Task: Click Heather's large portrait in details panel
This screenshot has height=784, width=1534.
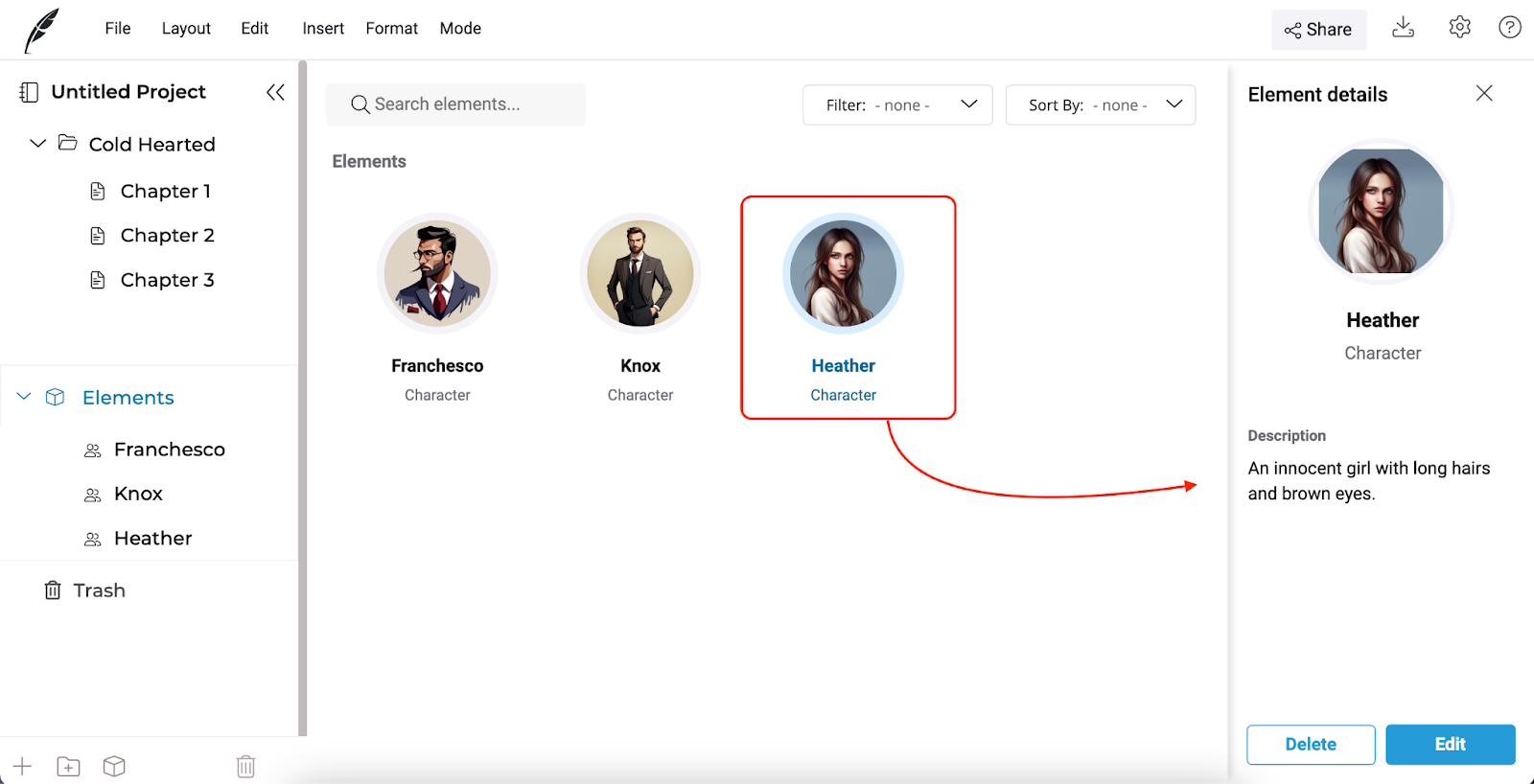Action: 1382,211
